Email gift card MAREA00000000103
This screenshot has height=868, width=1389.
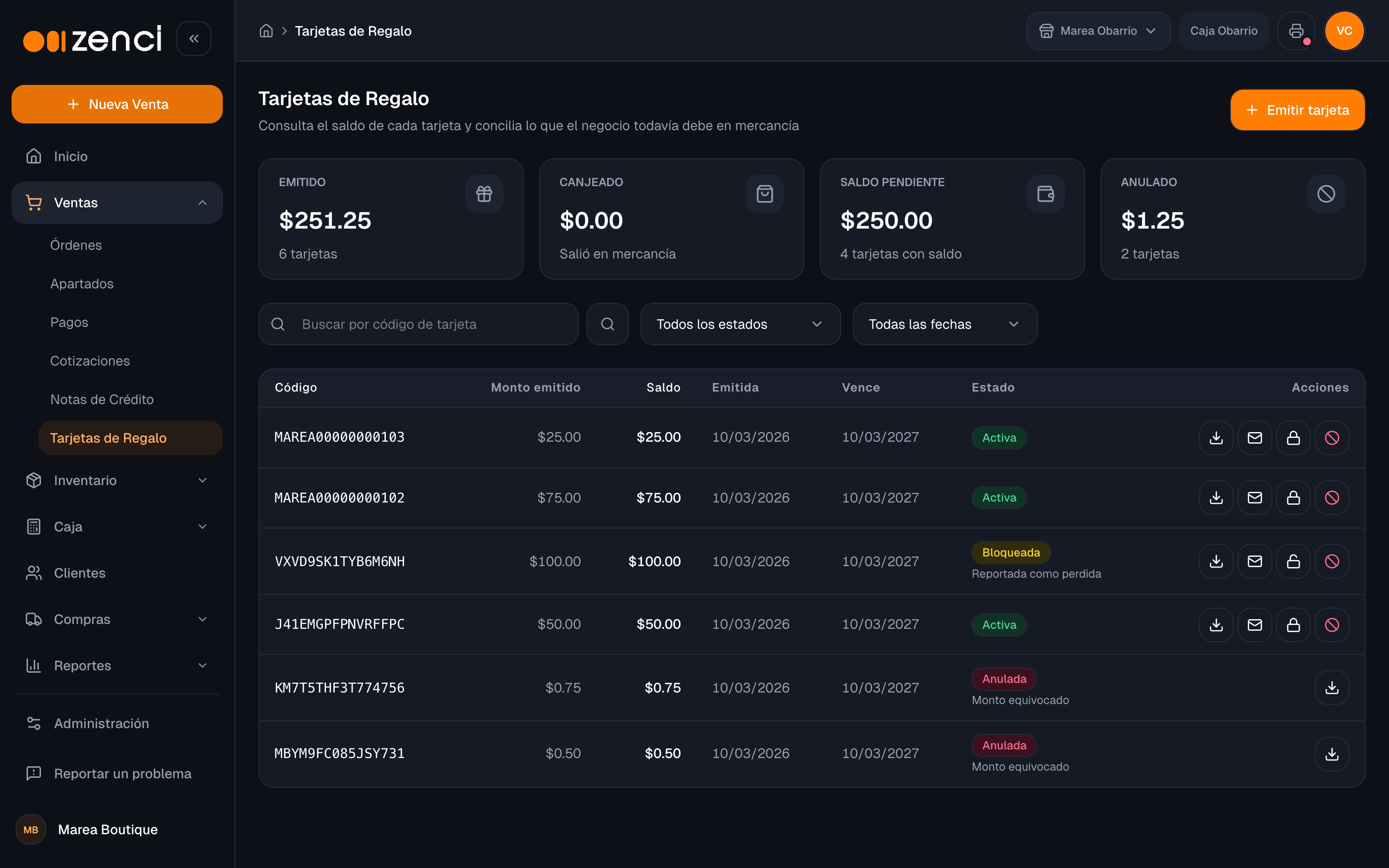1255,437
